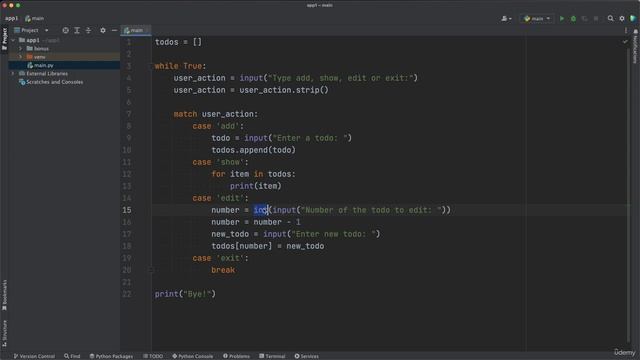Click the Run with Coverage icon
The image size is (640, 360).
584,18
